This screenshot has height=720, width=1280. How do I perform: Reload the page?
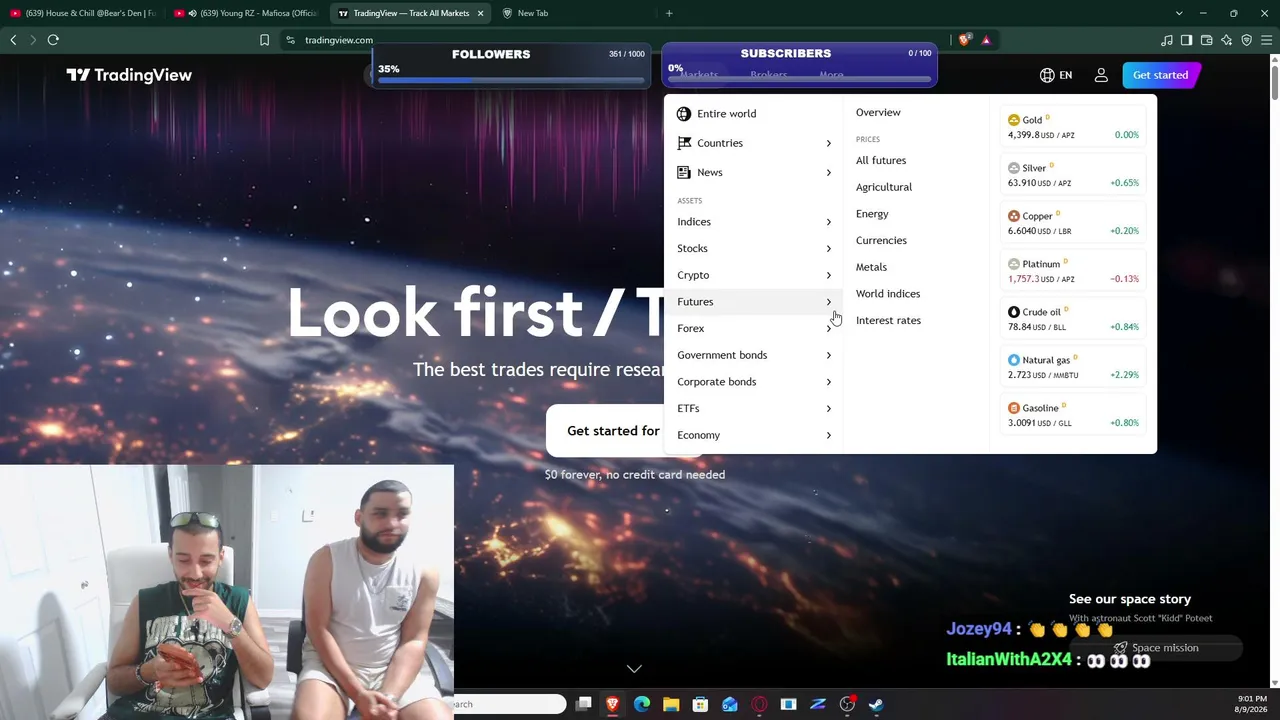click(x=53, y=40)
